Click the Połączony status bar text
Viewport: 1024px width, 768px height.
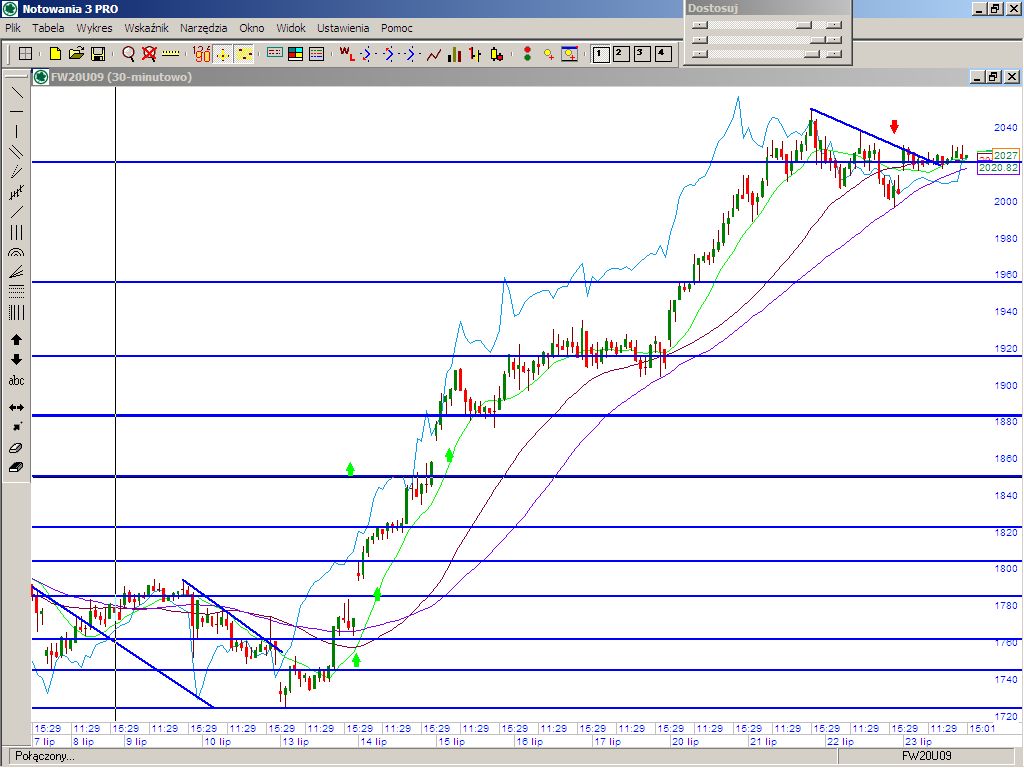click(x=45, y=757)
